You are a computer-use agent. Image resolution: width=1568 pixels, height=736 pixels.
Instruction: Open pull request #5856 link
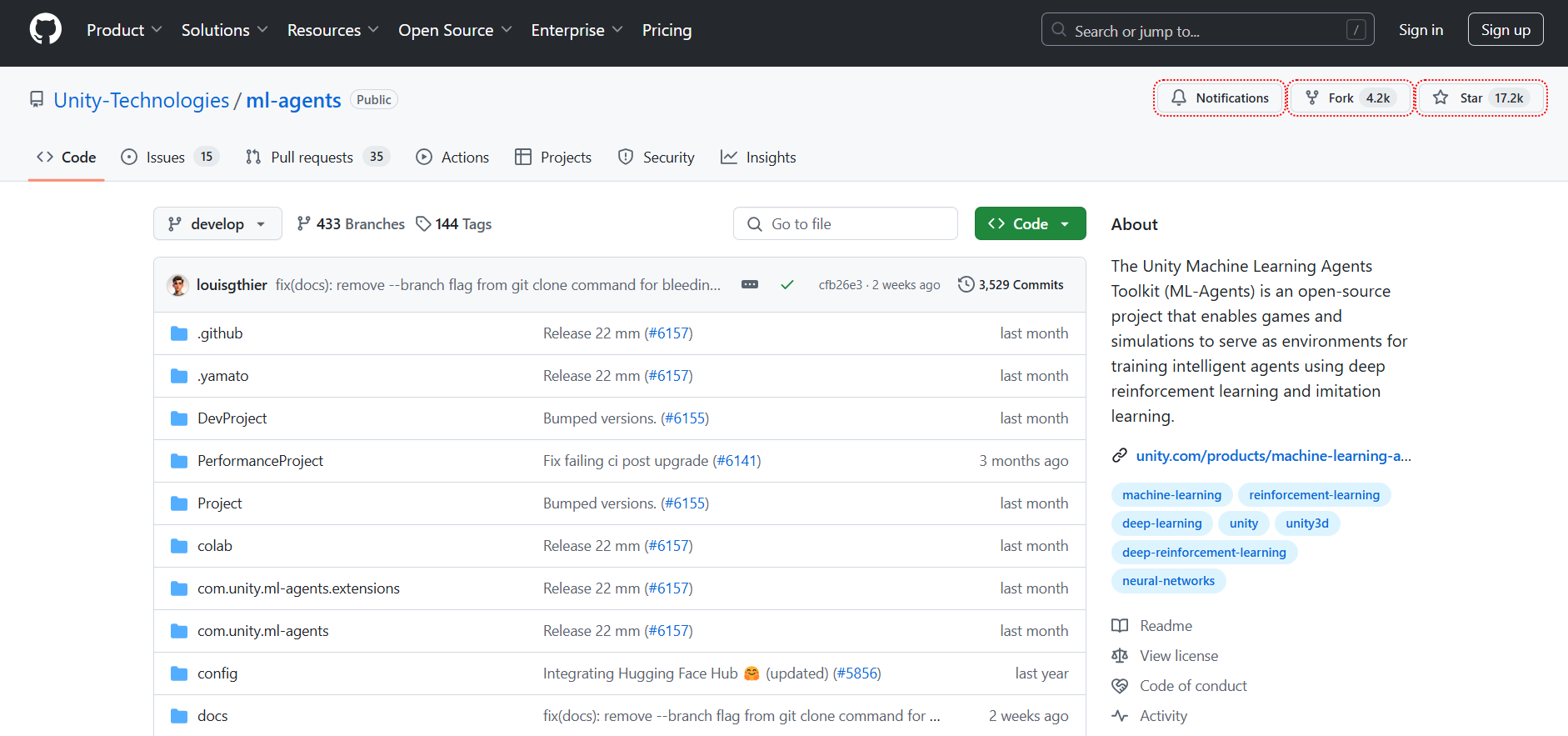(x=857, y=673)
